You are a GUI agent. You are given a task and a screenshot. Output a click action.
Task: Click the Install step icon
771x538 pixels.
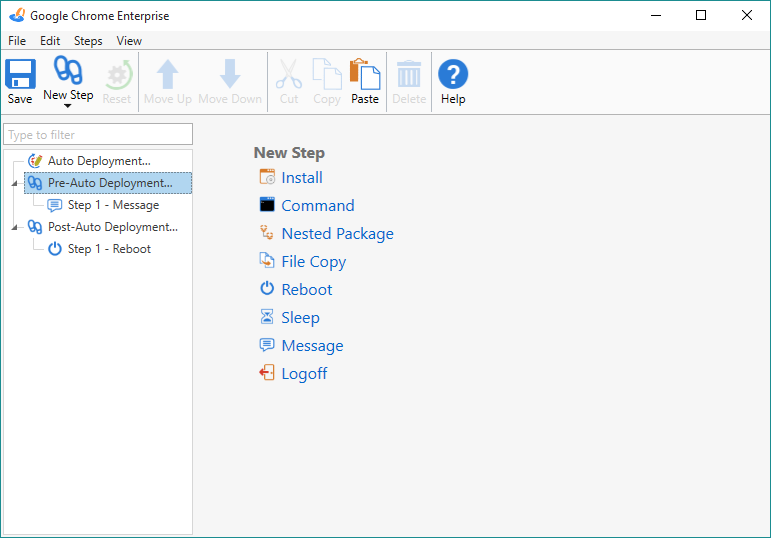click(x=267, y=177)
